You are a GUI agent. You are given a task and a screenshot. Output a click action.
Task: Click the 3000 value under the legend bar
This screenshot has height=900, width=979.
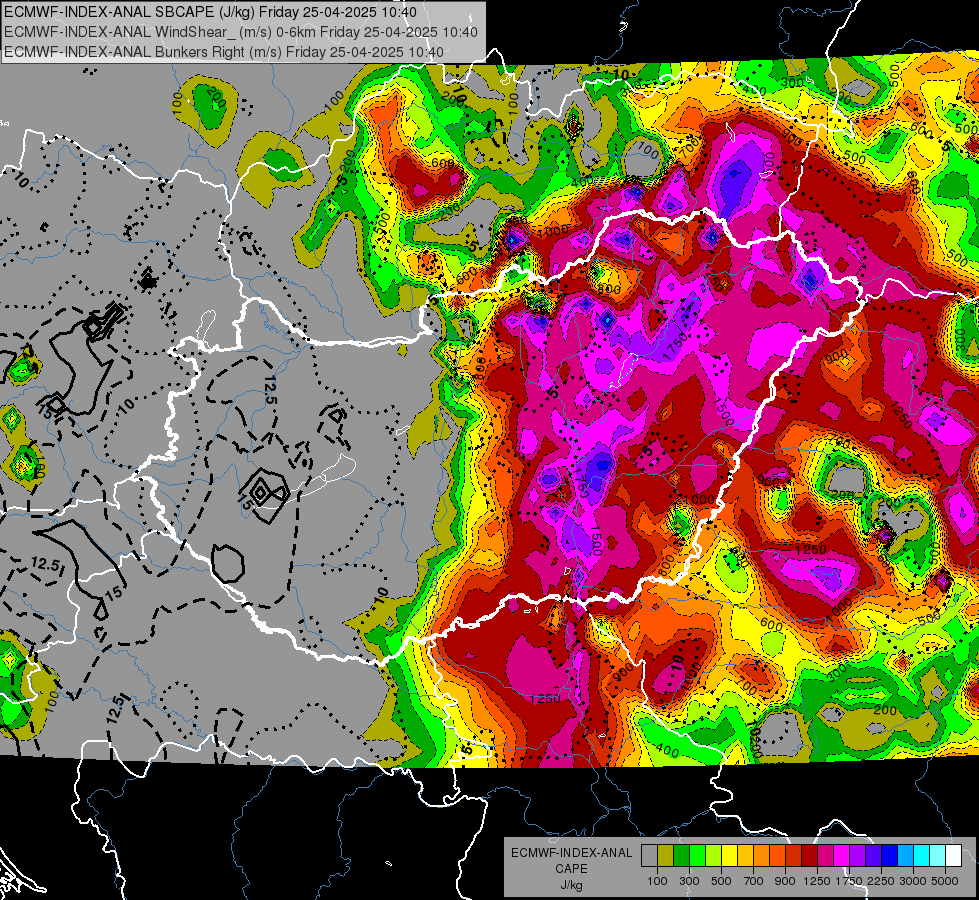coord(913,881)
